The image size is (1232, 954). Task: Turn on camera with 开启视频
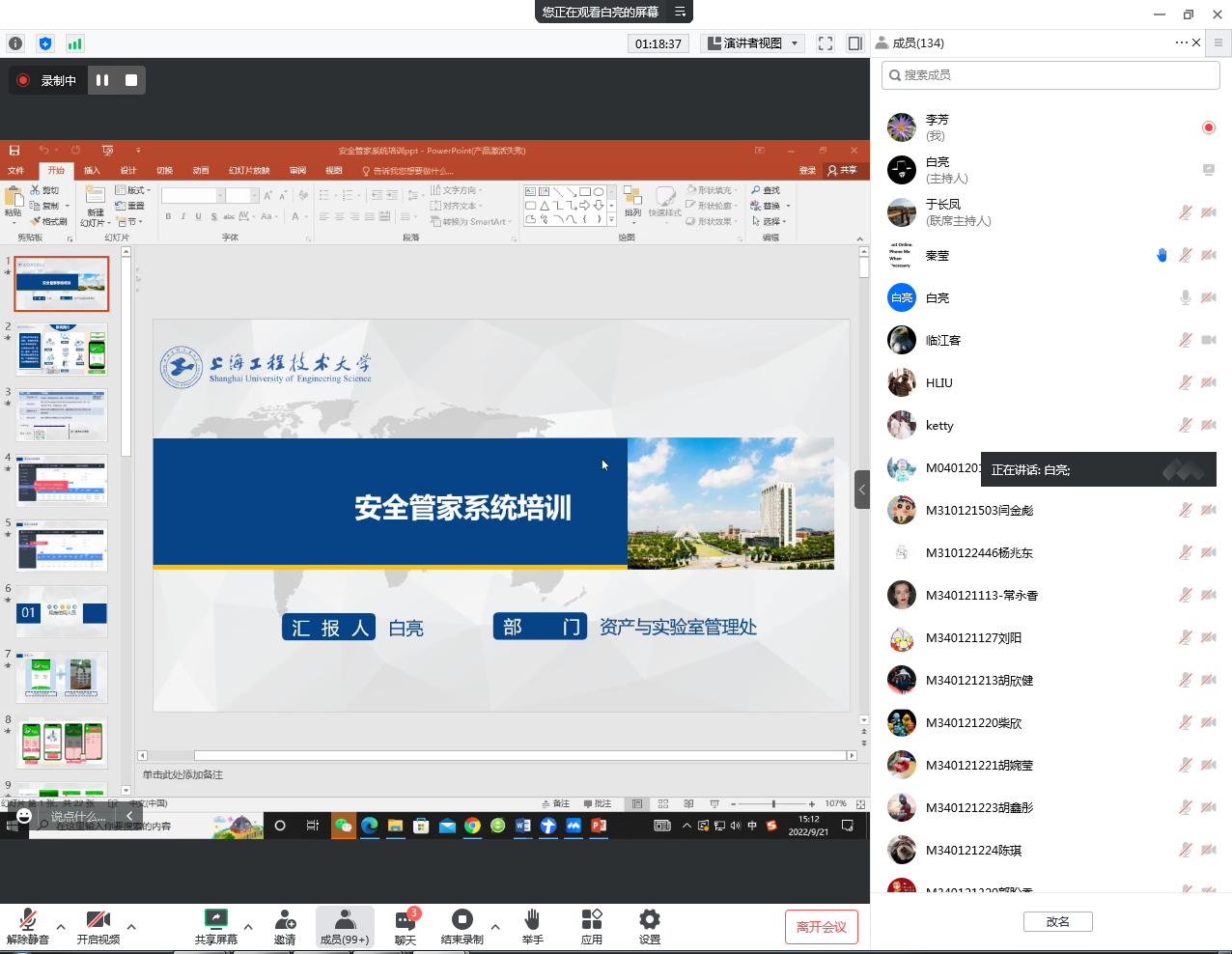98,925
